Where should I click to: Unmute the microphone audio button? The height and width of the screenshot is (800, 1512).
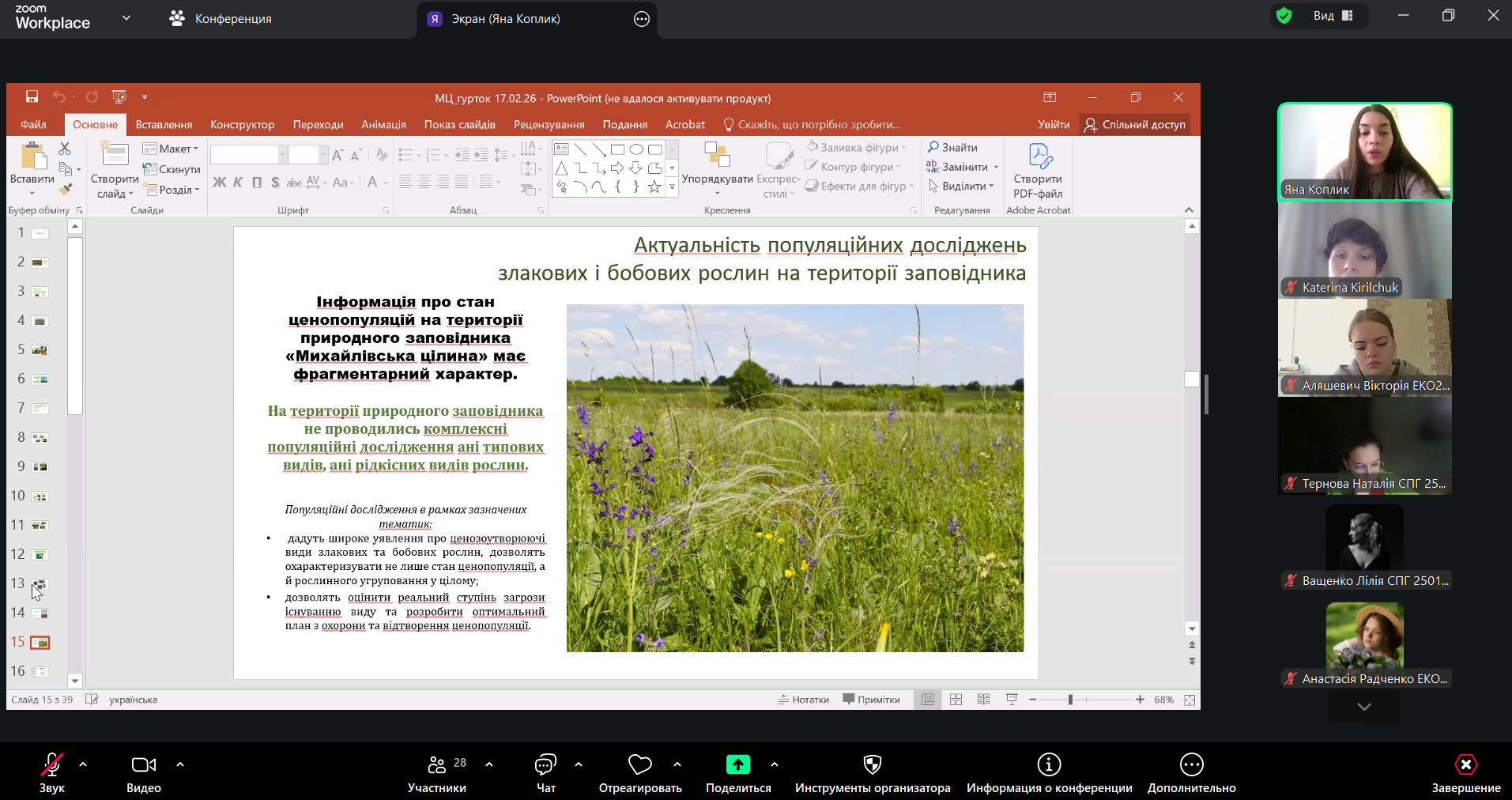point(52,764)
